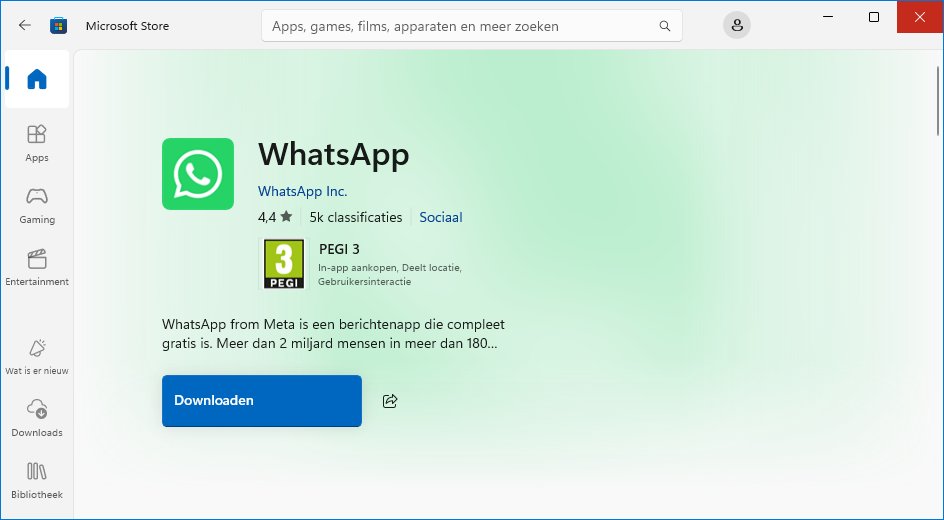Image resolution: width=944 pixels, height=520 pixels.
Task: Click the search magnifier icon
Action: [665, 26]
